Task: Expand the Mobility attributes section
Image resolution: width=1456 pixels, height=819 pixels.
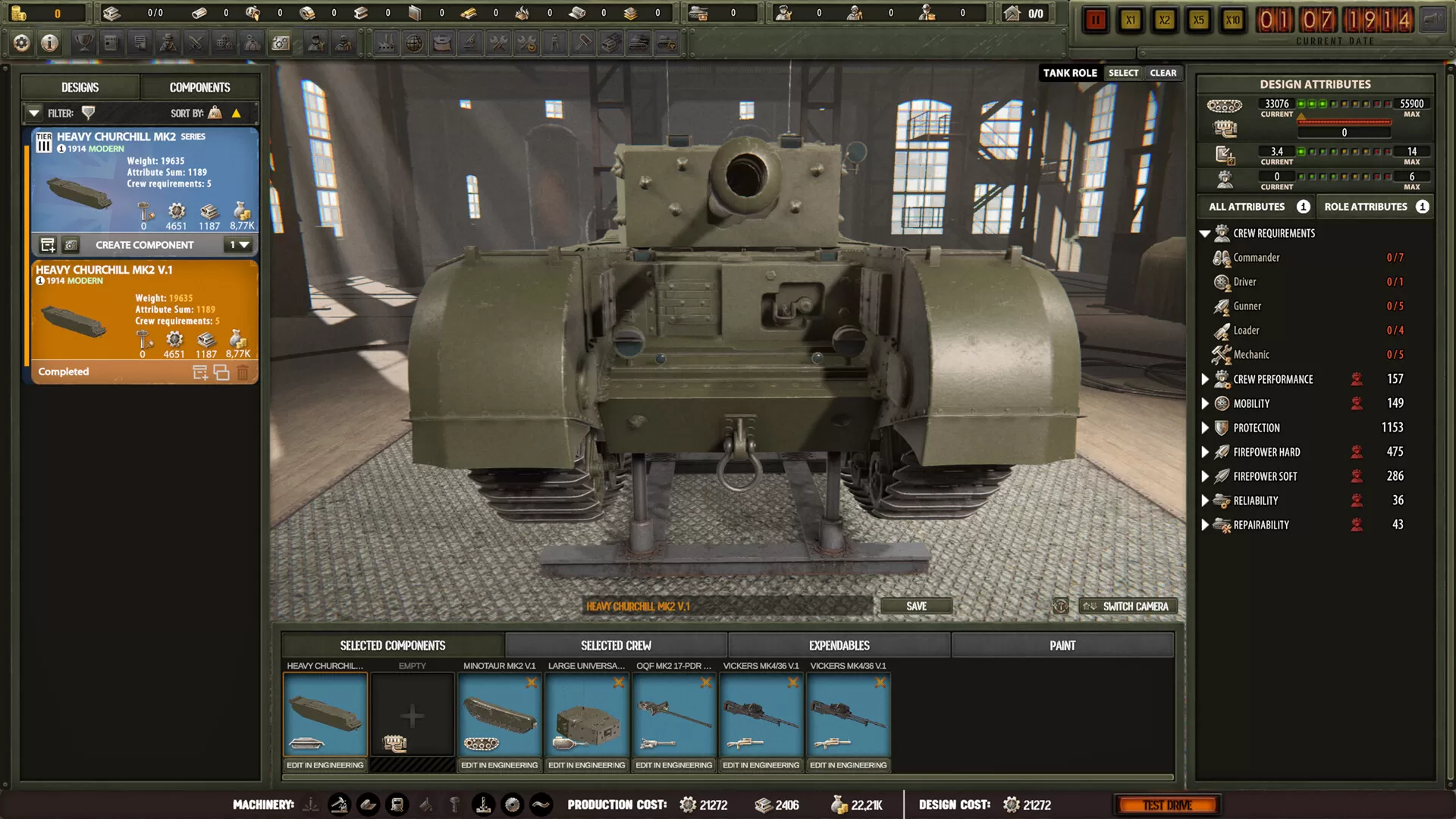Action: pyautogui.click(x=1207, y=403)
